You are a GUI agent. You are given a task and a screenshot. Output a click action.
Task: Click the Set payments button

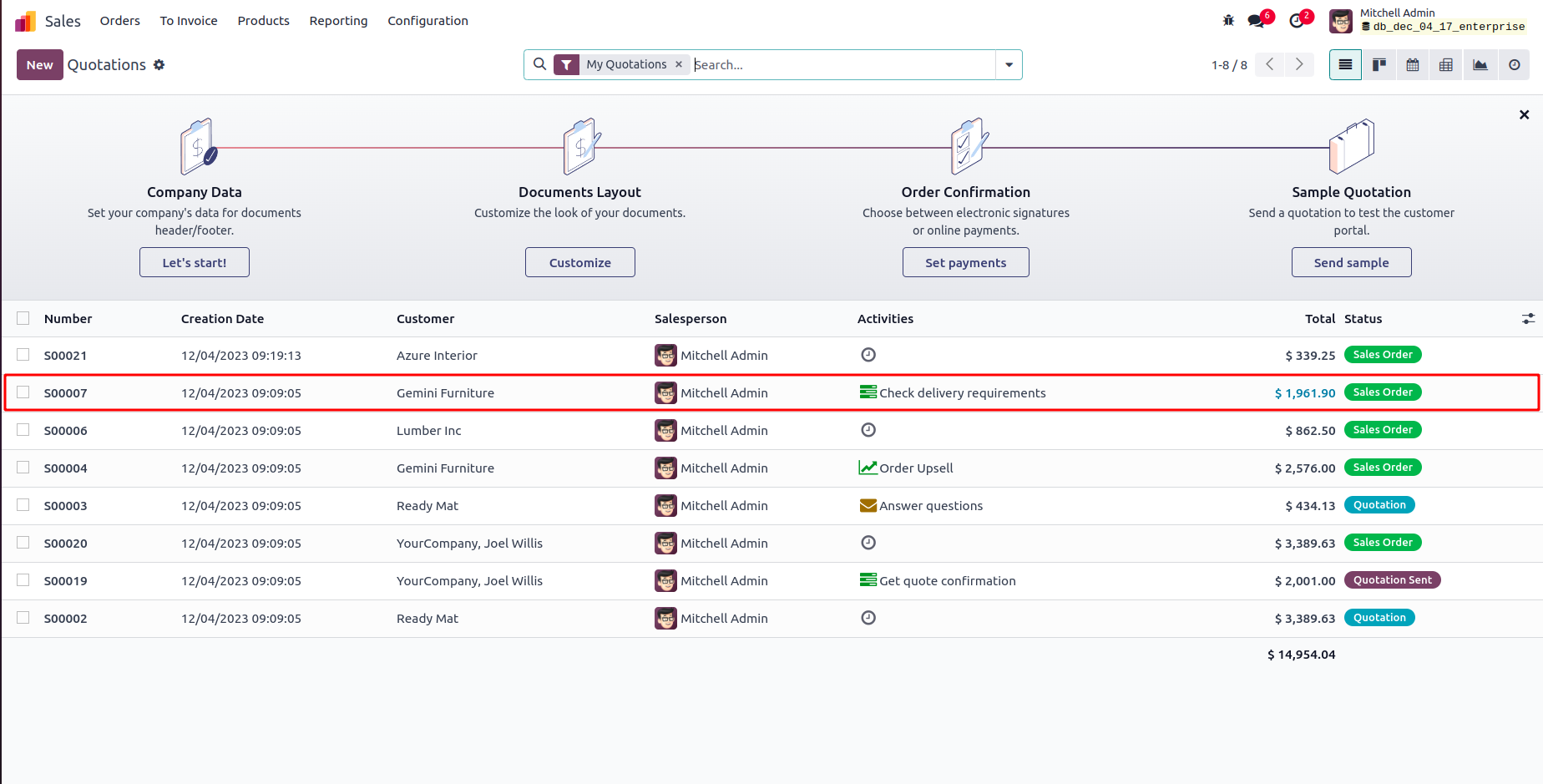(x=965, y=262)
